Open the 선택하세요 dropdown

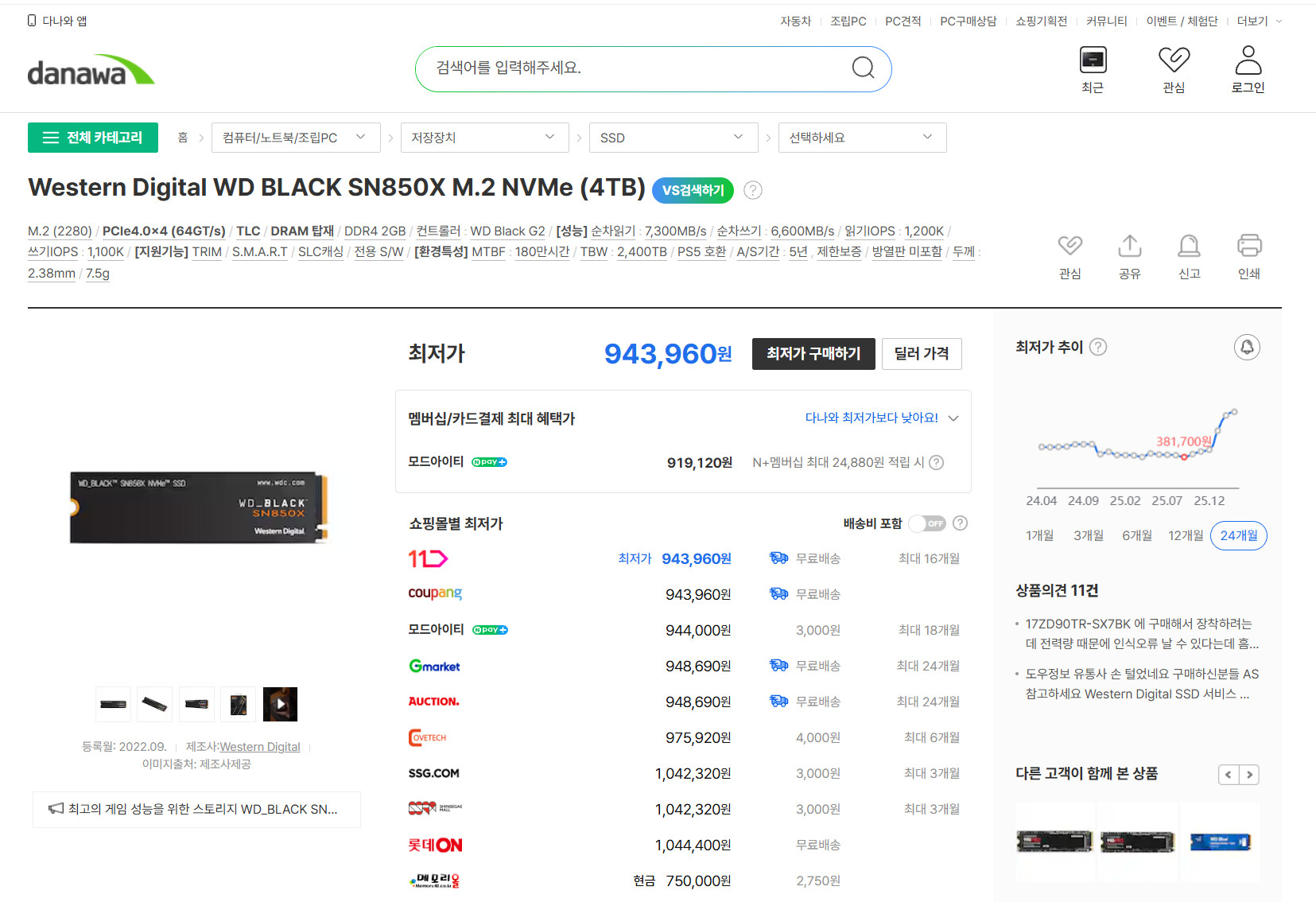862,138
